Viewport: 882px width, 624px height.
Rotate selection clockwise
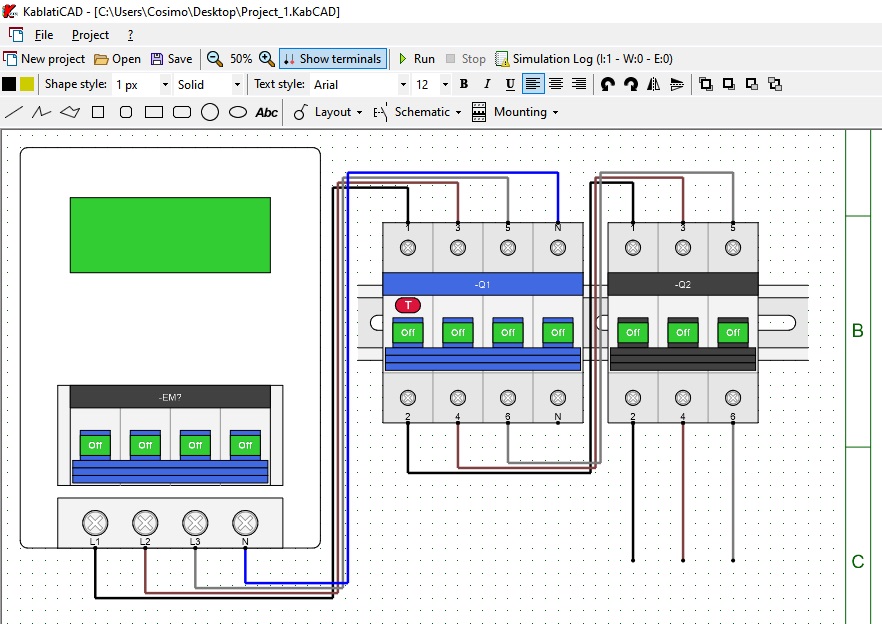[631, 84]
